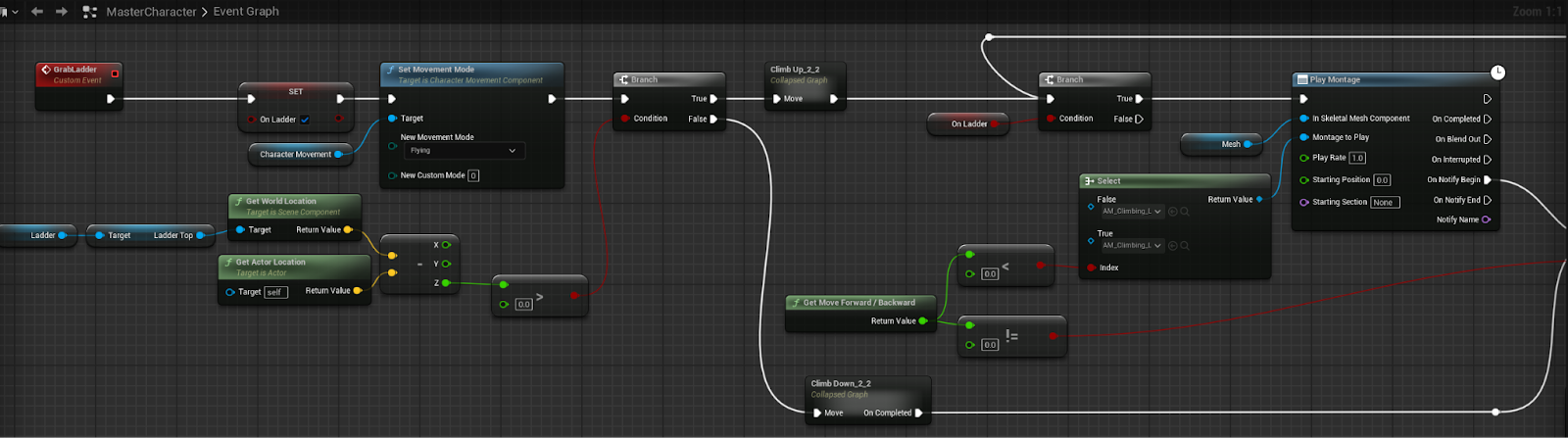
Task: Click the red output pin of greater-than node
Action: [574, 295]
